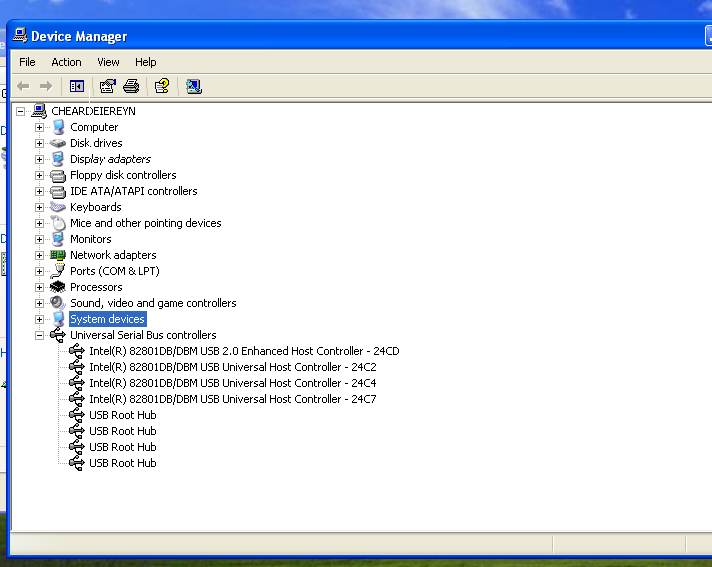Select Sound, video and game controllers label
712x567 pixels.
(153, 303)
